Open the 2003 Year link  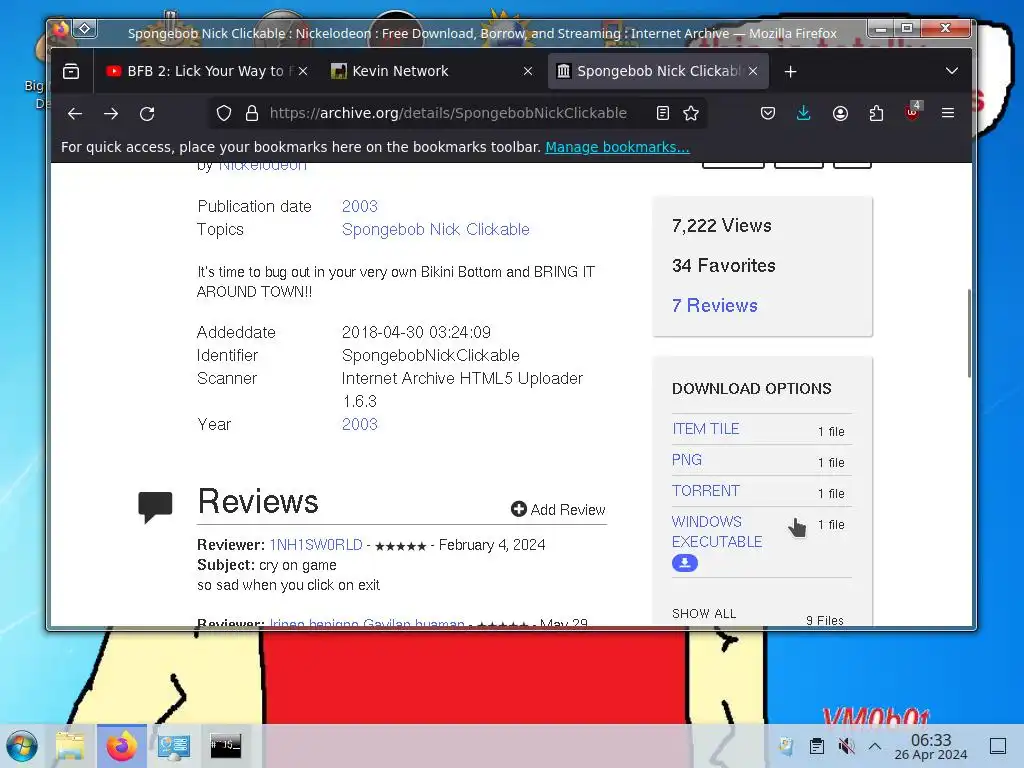(360, 424)
